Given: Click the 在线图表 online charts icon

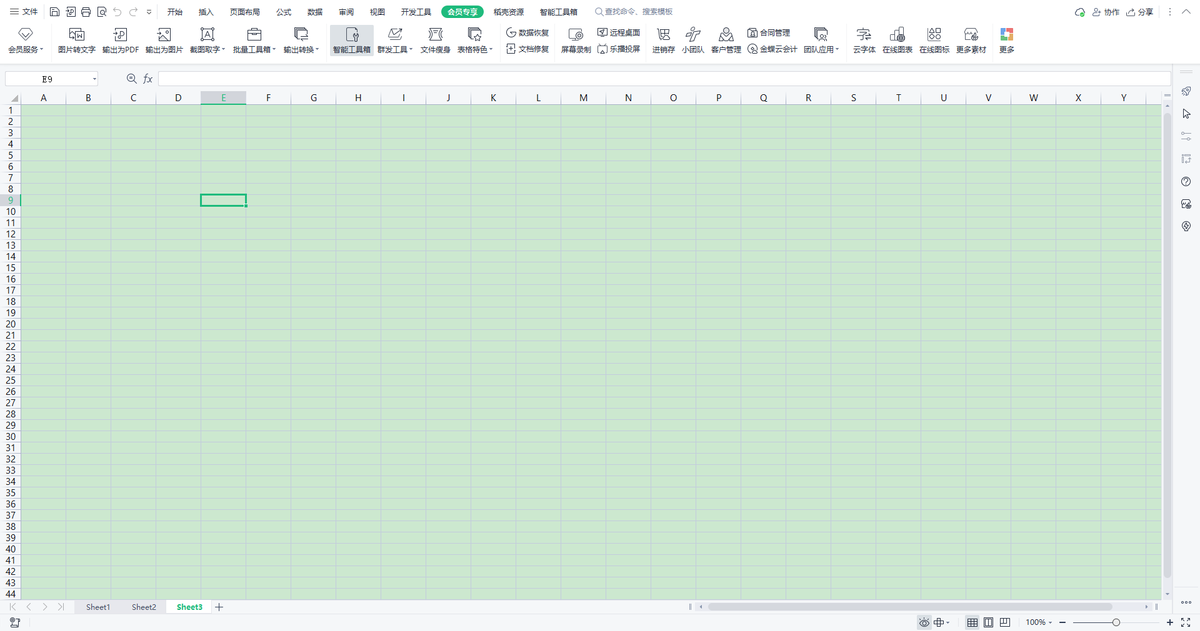Looking at the screenshot, I should click(x=897, y=34).
